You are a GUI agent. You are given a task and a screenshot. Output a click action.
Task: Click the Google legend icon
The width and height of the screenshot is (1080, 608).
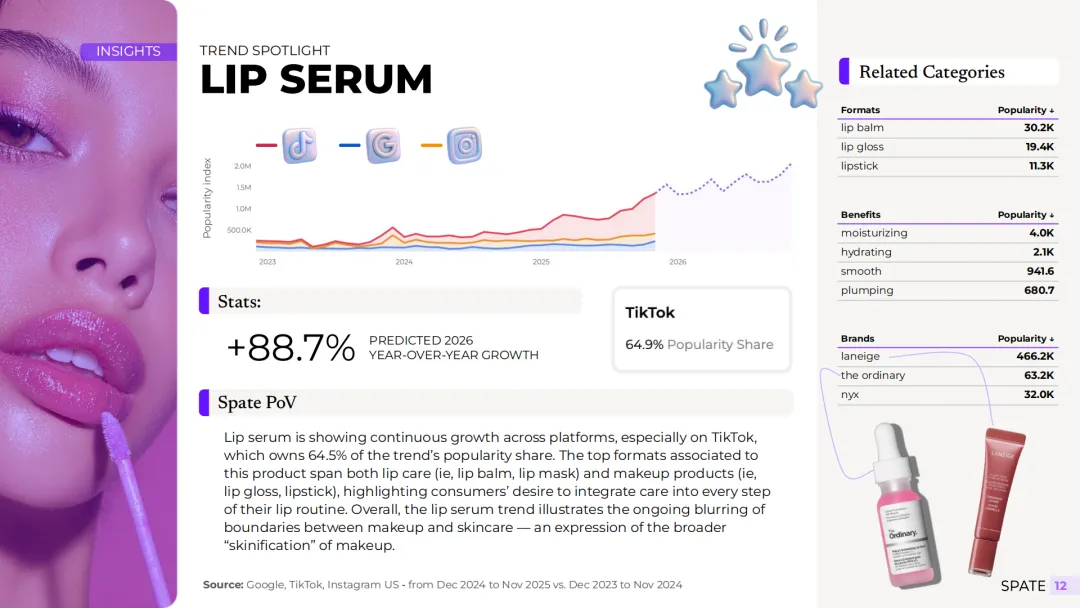(x=384, y=145)
